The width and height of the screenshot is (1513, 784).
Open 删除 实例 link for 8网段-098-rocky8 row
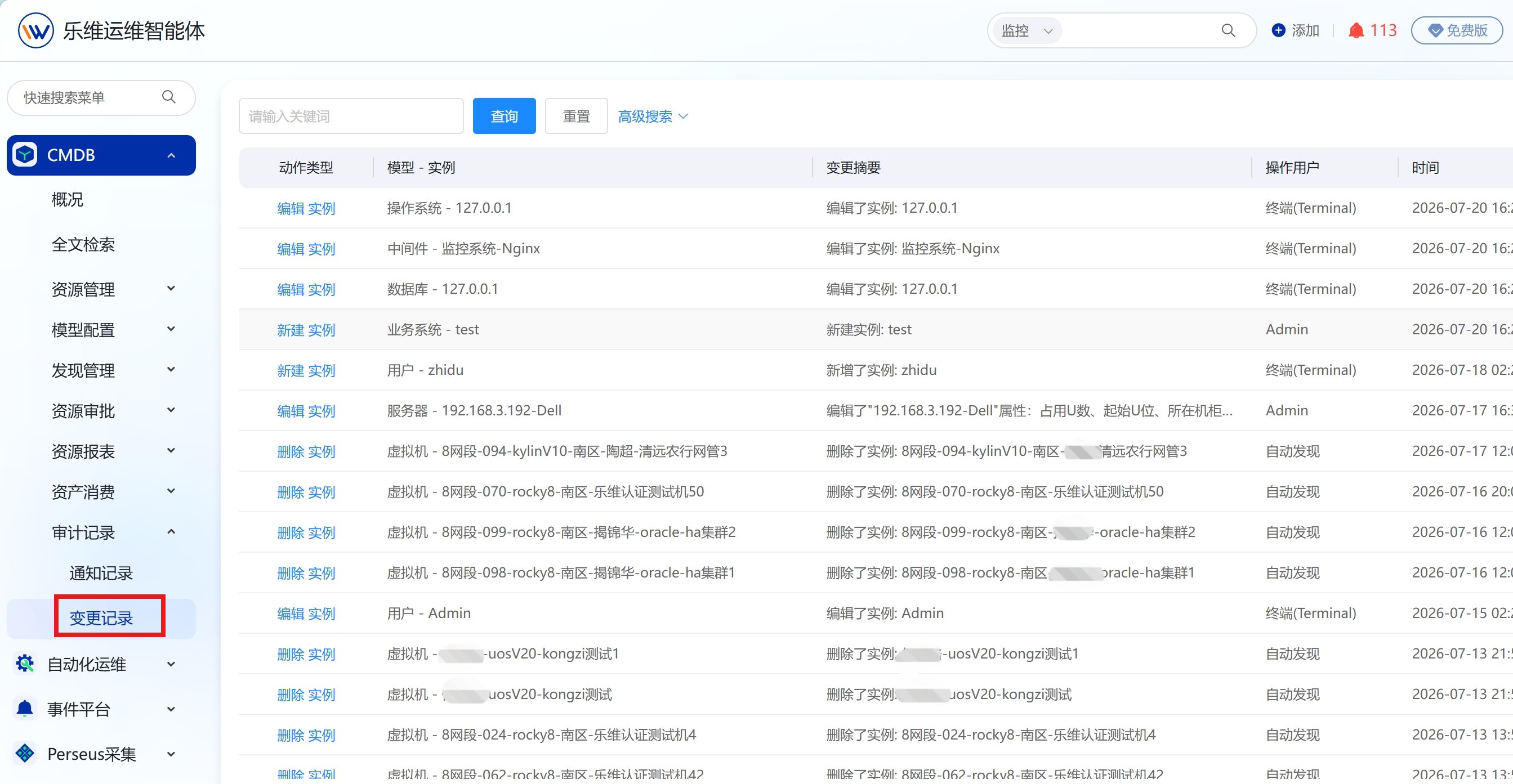tap(306, 573)
